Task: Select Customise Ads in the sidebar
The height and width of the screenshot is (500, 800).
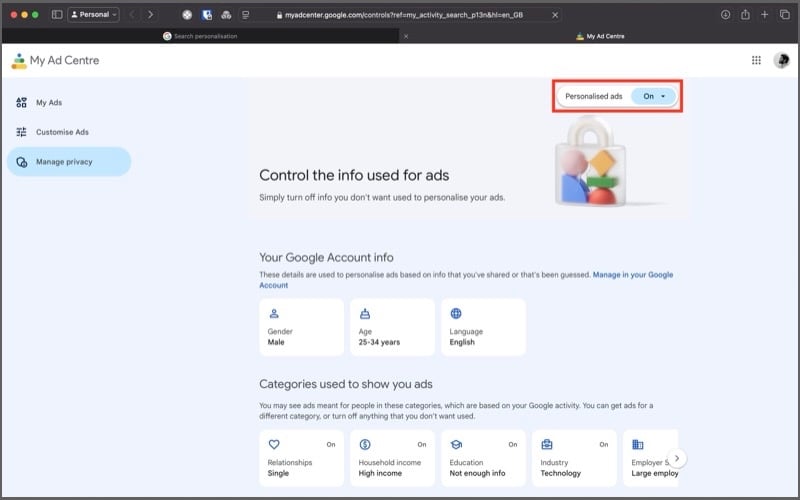Action: [69, 132]
